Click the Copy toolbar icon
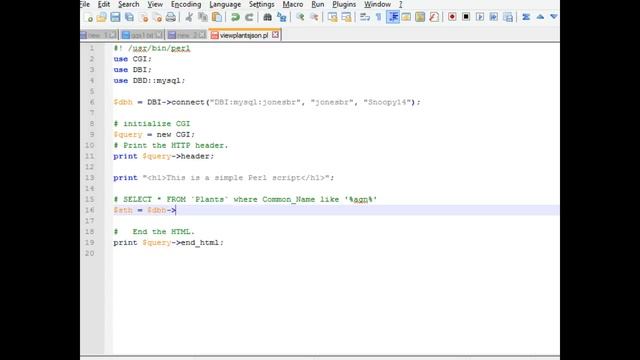Image resolution: width=640 pixels, height=360 pixels. [203, 17]
